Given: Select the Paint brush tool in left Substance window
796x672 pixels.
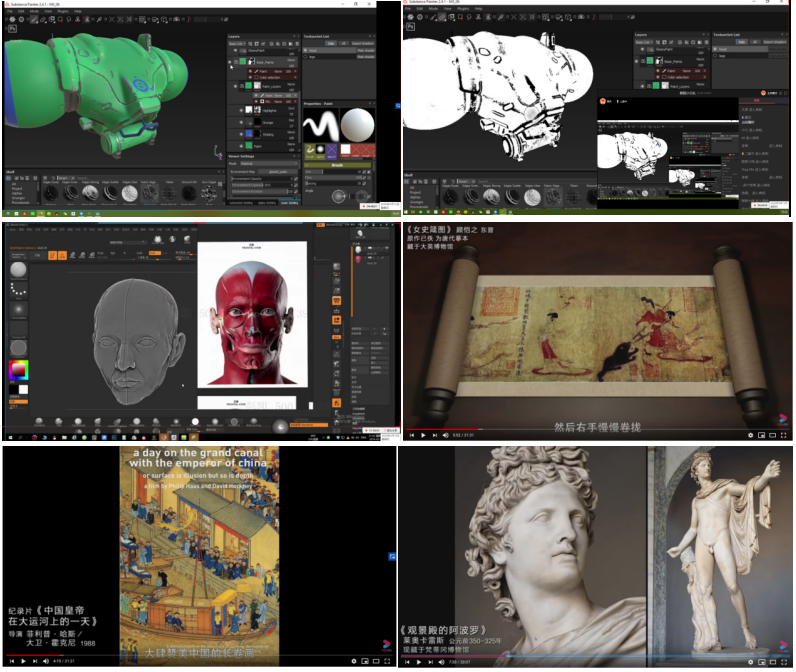Looking at the screenshot, I should (x=34, y=19).
